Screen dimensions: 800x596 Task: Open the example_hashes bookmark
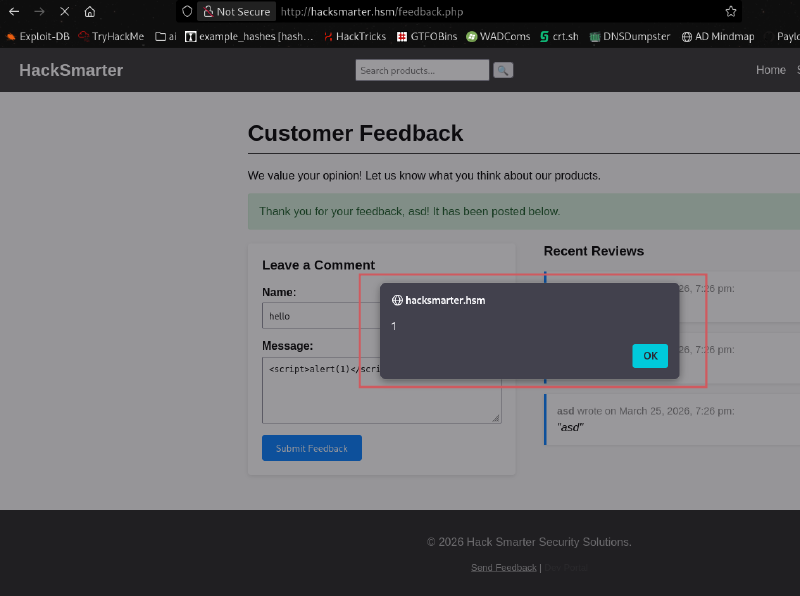pos(249,36)
